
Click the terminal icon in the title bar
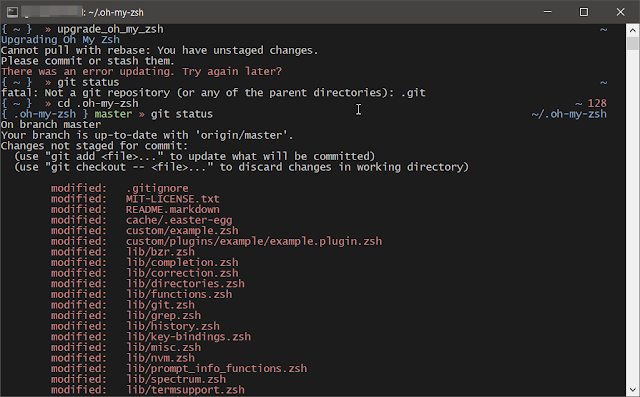click(12, 12)
